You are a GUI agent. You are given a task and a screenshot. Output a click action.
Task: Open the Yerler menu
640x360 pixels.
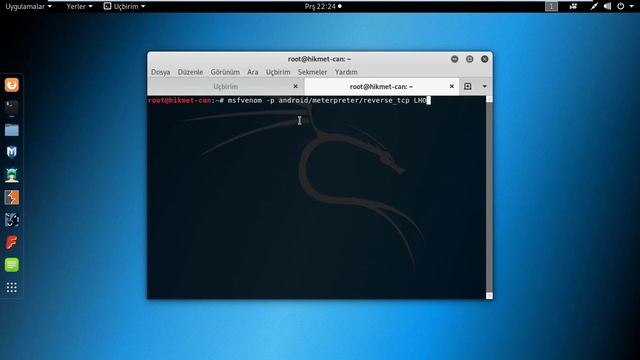79,6
